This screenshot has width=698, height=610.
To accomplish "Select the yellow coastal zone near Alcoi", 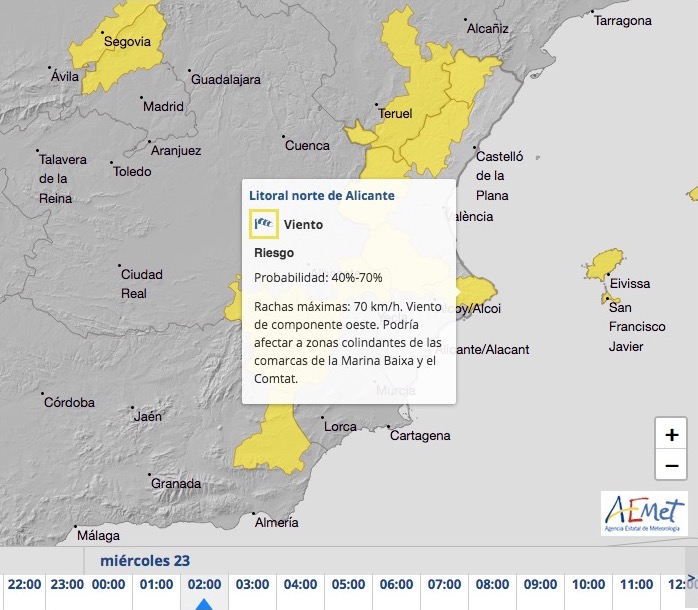I will (x=474, y=292).
